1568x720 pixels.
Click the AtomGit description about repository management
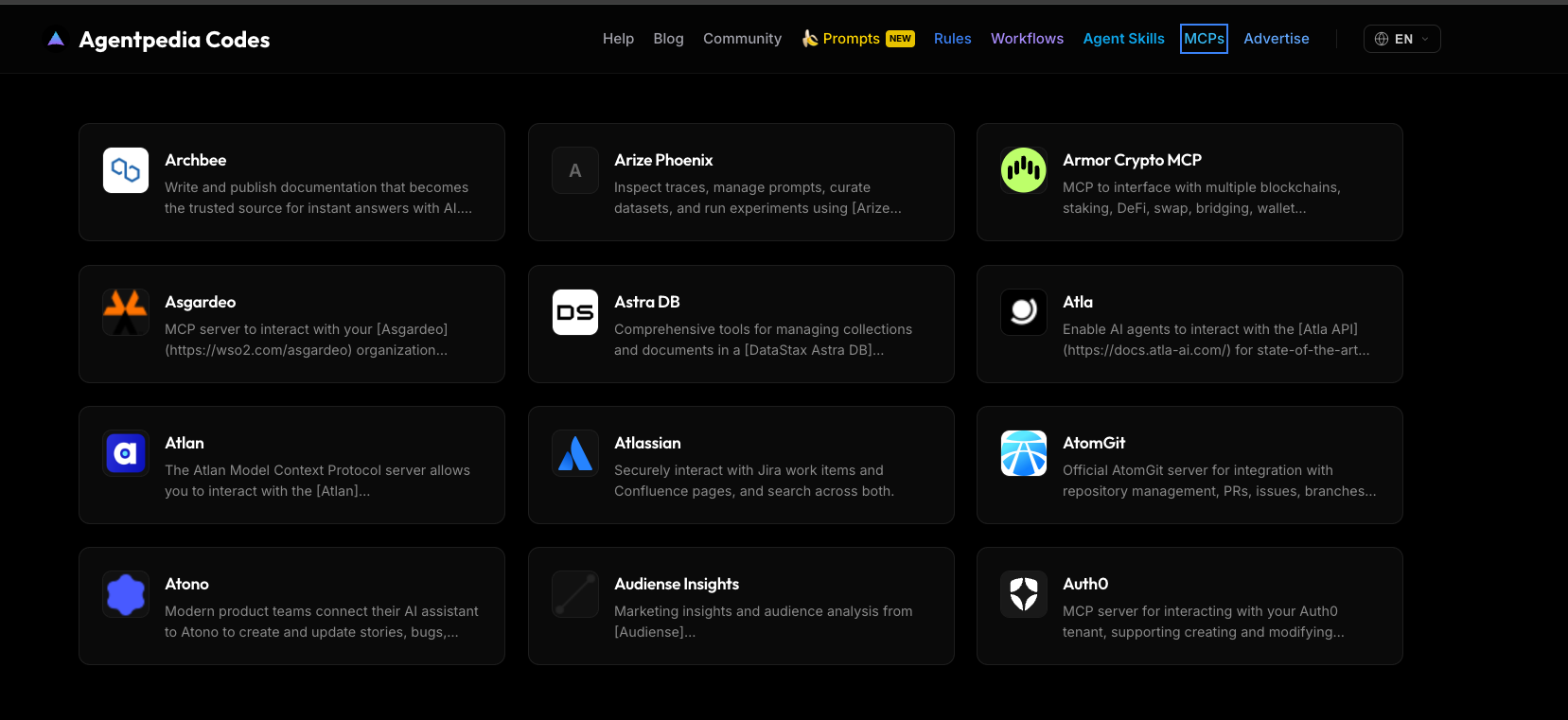pyautogui.click(x=1220, y=481)
